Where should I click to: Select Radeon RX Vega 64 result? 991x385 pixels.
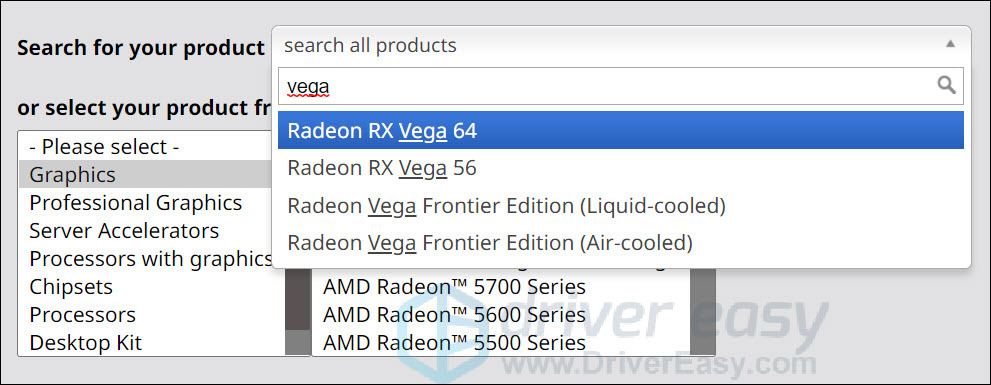coord(621,130)
